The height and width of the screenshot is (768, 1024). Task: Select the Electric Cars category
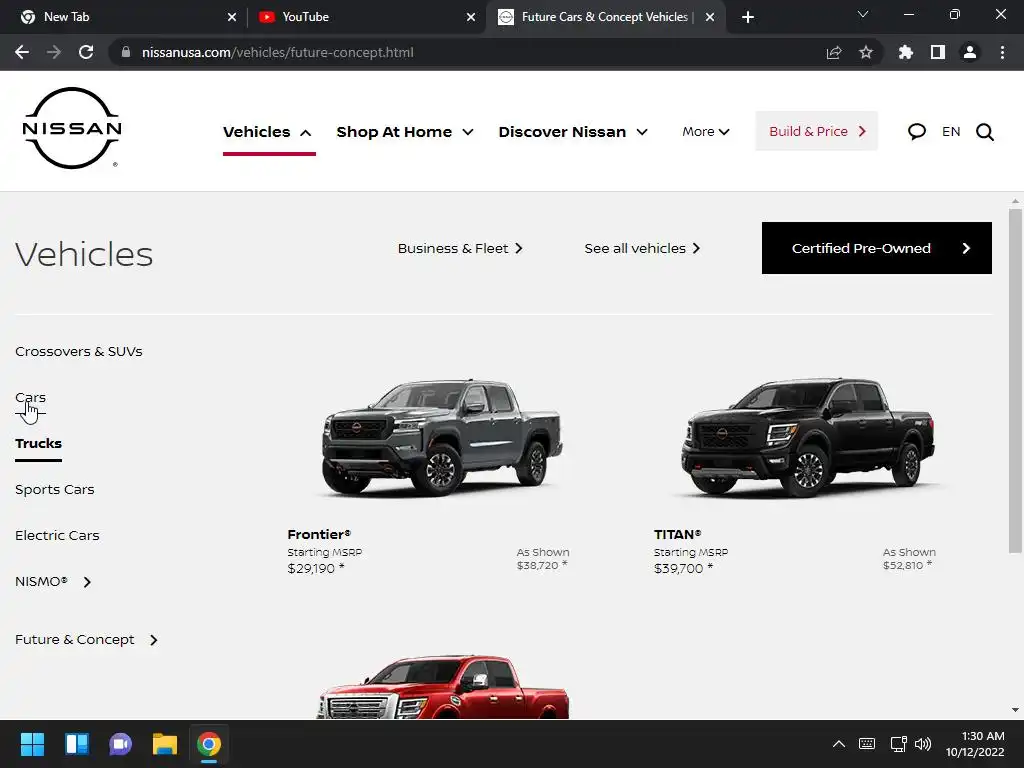click(57, 536)
